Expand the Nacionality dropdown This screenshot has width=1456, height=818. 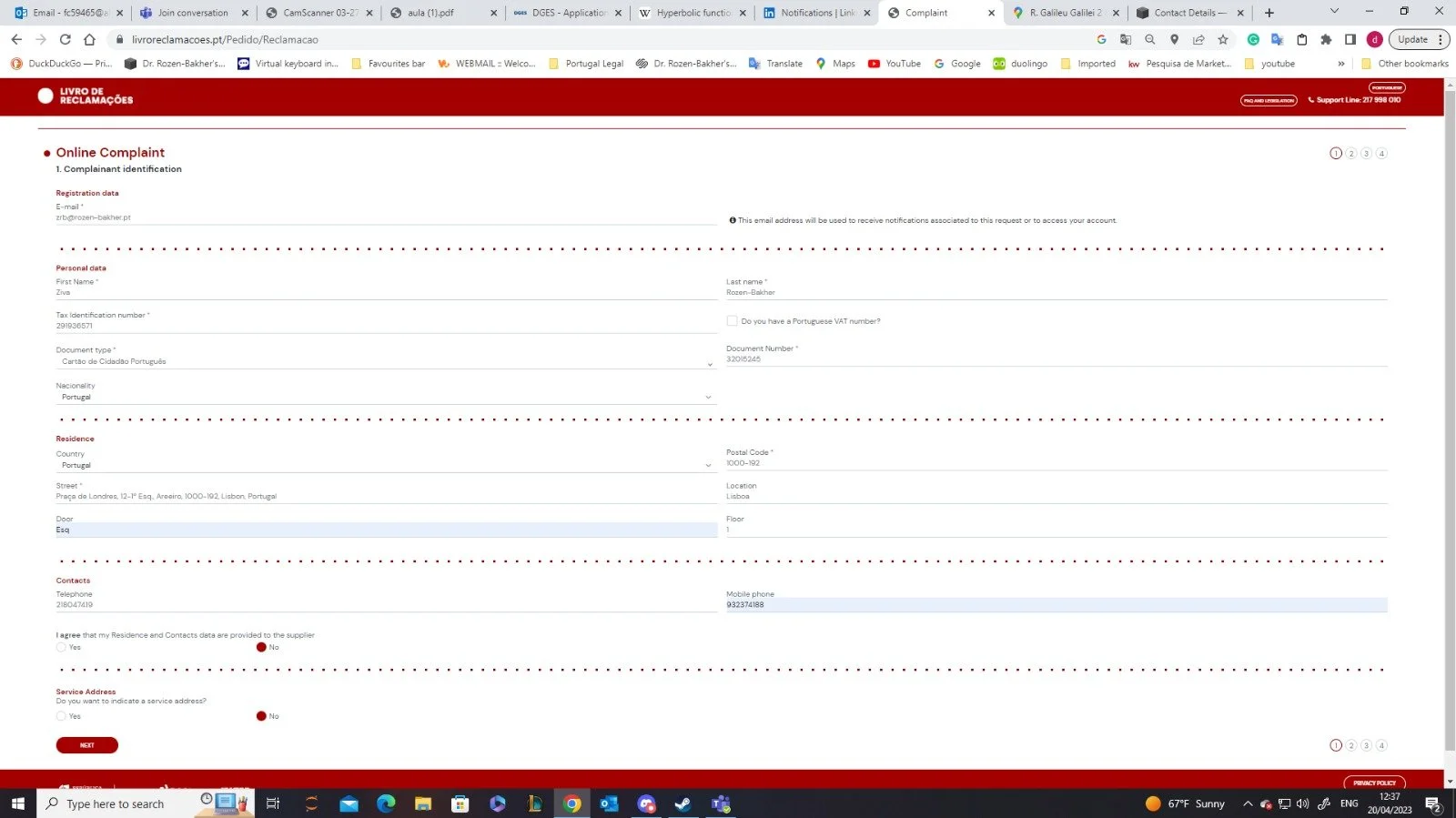click(387, 398)
